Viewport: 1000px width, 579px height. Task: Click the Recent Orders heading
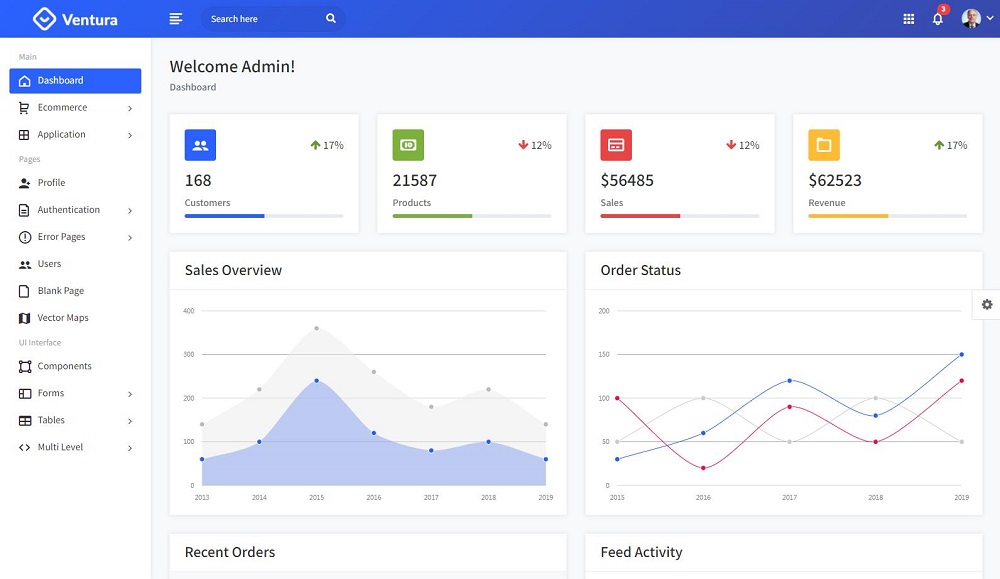[x=230, y=552]
